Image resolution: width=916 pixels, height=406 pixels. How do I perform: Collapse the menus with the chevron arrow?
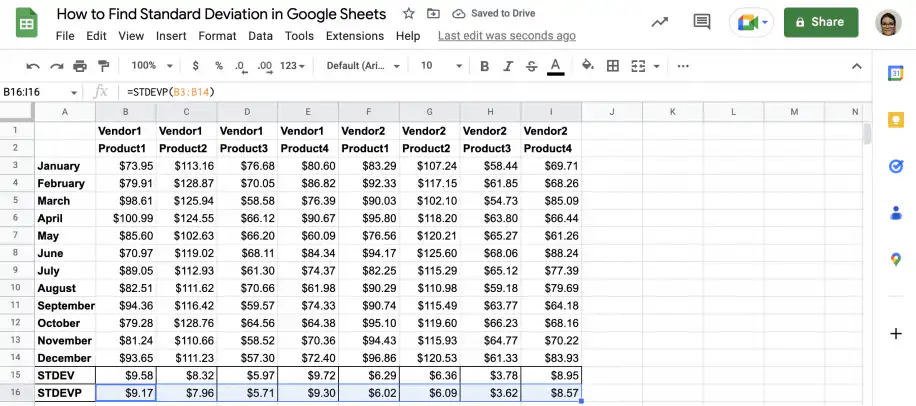point(856,66)
